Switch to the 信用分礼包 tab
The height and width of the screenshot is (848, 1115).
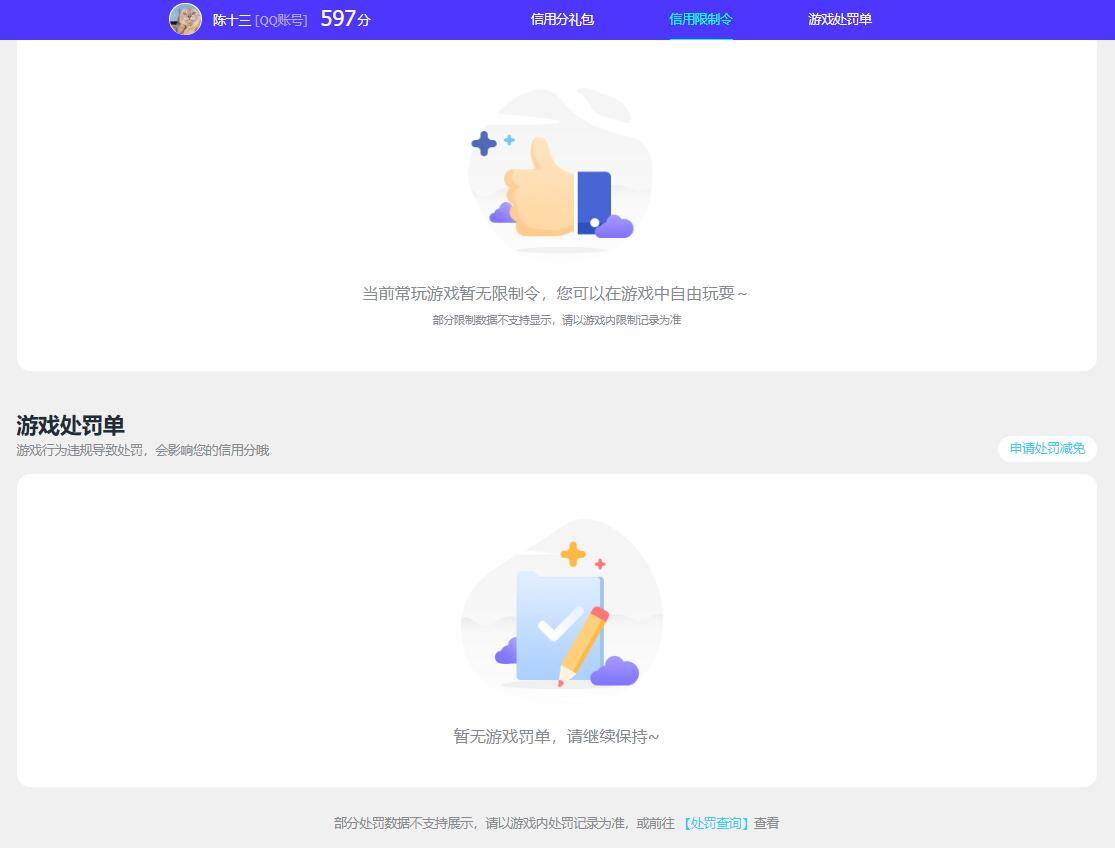(560, 19)
